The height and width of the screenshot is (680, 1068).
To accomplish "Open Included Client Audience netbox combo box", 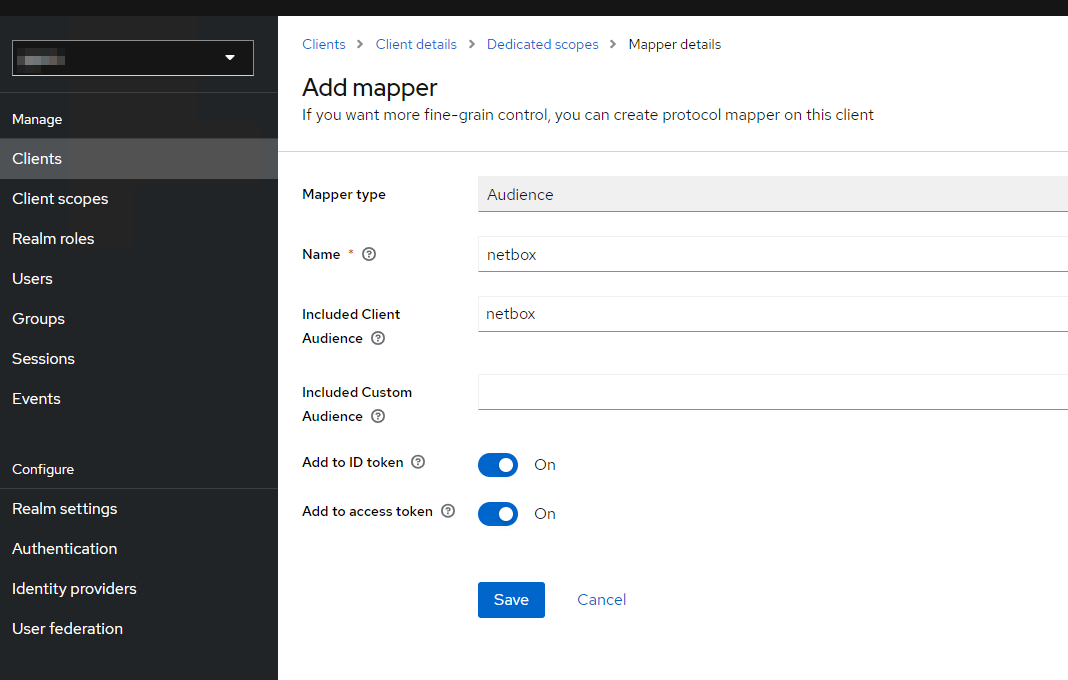I will coord(772,314).
